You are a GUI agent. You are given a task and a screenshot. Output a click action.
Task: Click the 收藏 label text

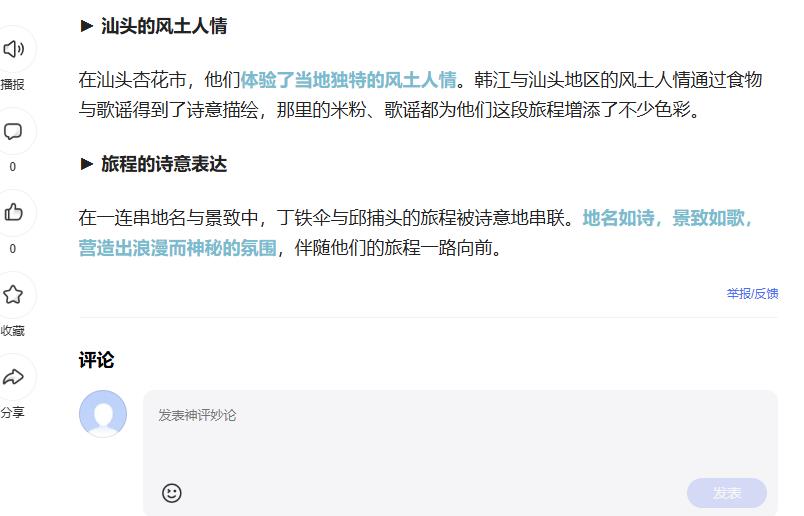click(12, 330)
